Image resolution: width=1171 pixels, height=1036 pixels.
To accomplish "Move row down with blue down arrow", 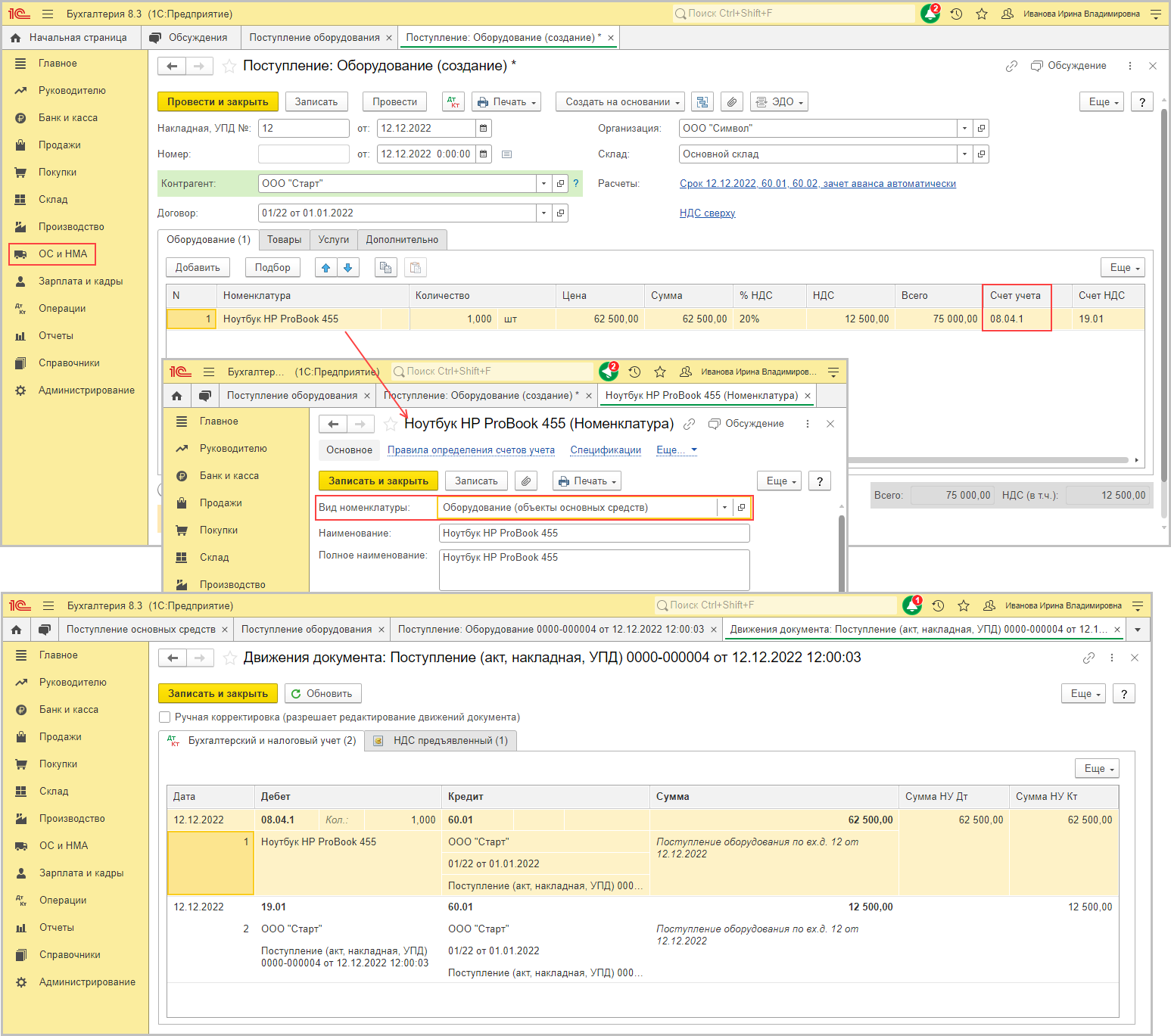I will (x=348, y=267).
